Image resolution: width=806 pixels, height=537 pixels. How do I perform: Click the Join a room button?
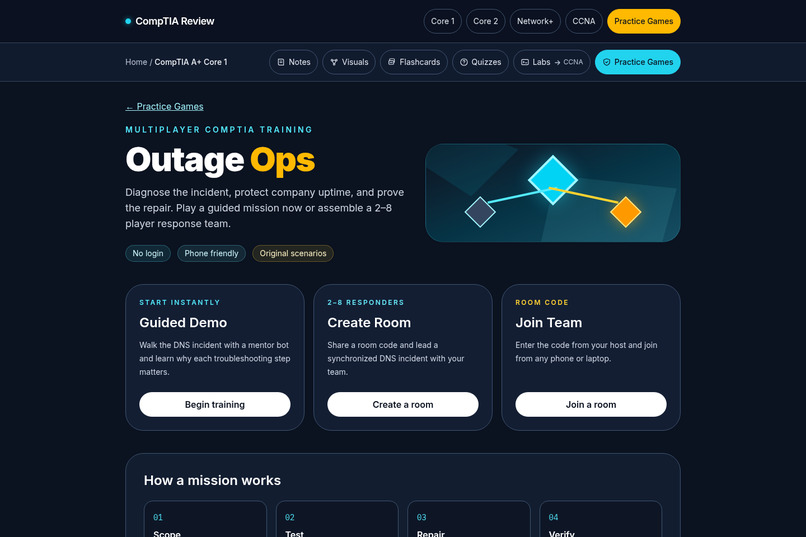591,404
